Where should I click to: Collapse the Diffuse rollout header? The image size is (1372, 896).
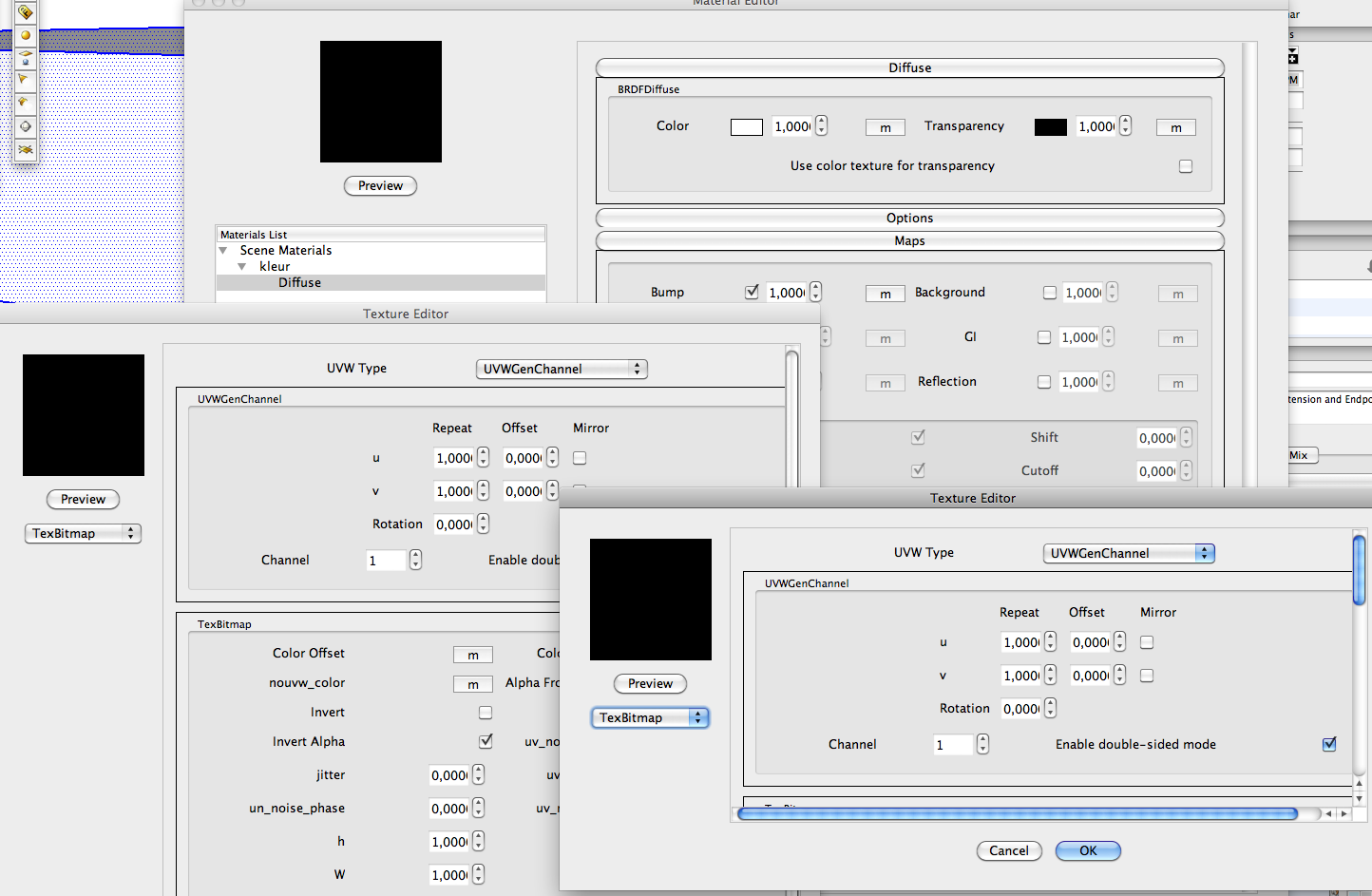(x=909, y=67)
